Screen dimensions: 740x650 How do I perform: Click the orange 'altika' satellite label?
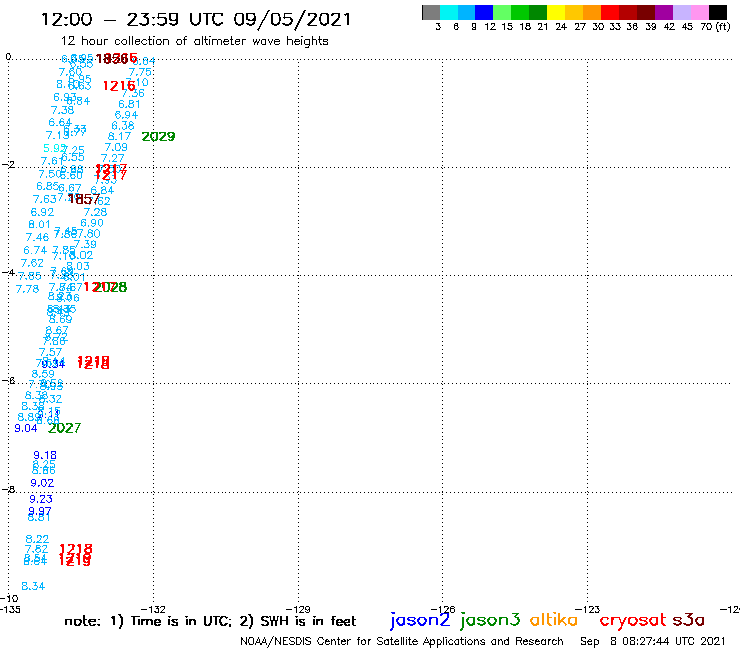pos(553,619)
